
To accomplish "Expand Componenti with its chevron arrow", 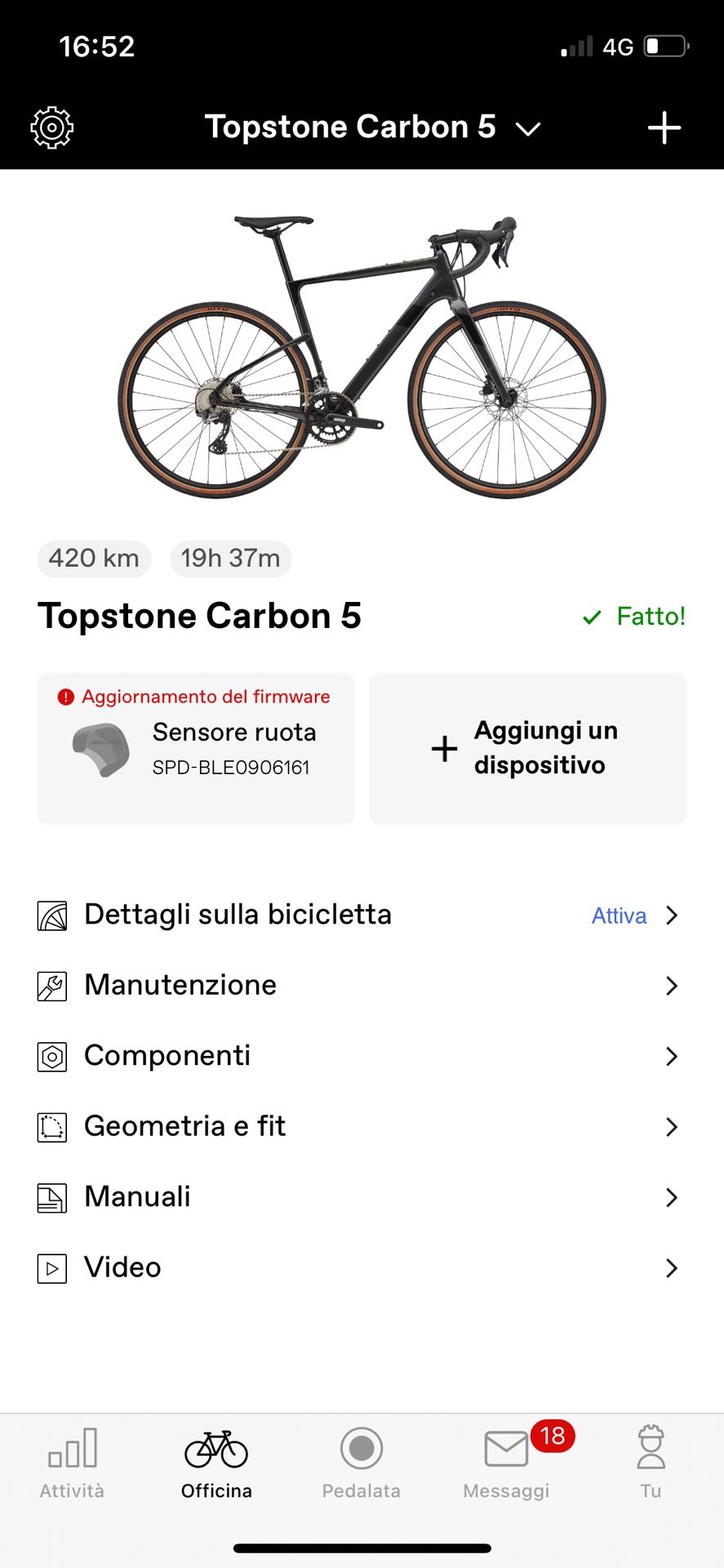I will 671,1056.
